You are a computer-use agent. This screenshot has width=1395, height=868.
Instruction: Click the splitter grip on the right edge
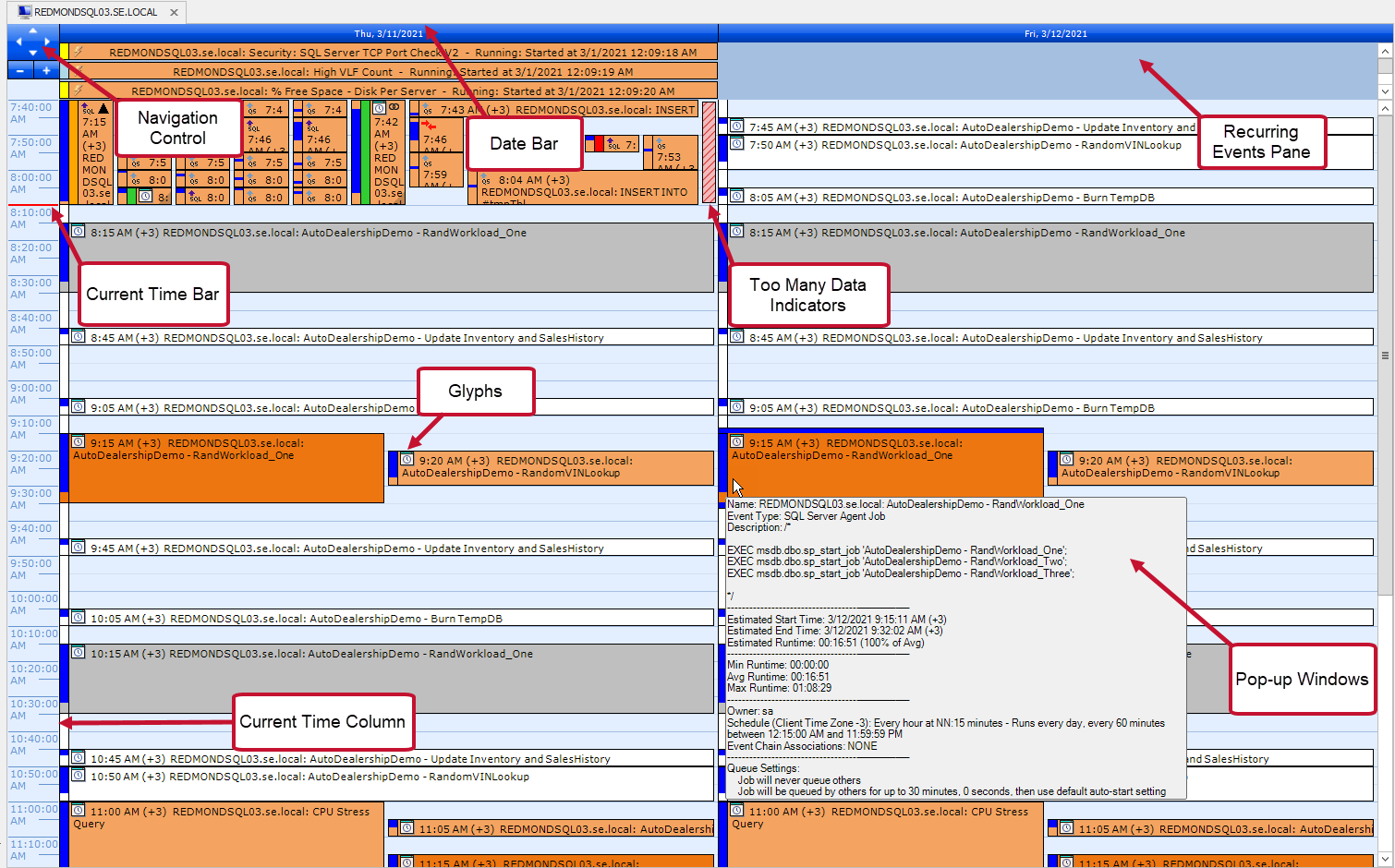tap(1386, 356)
